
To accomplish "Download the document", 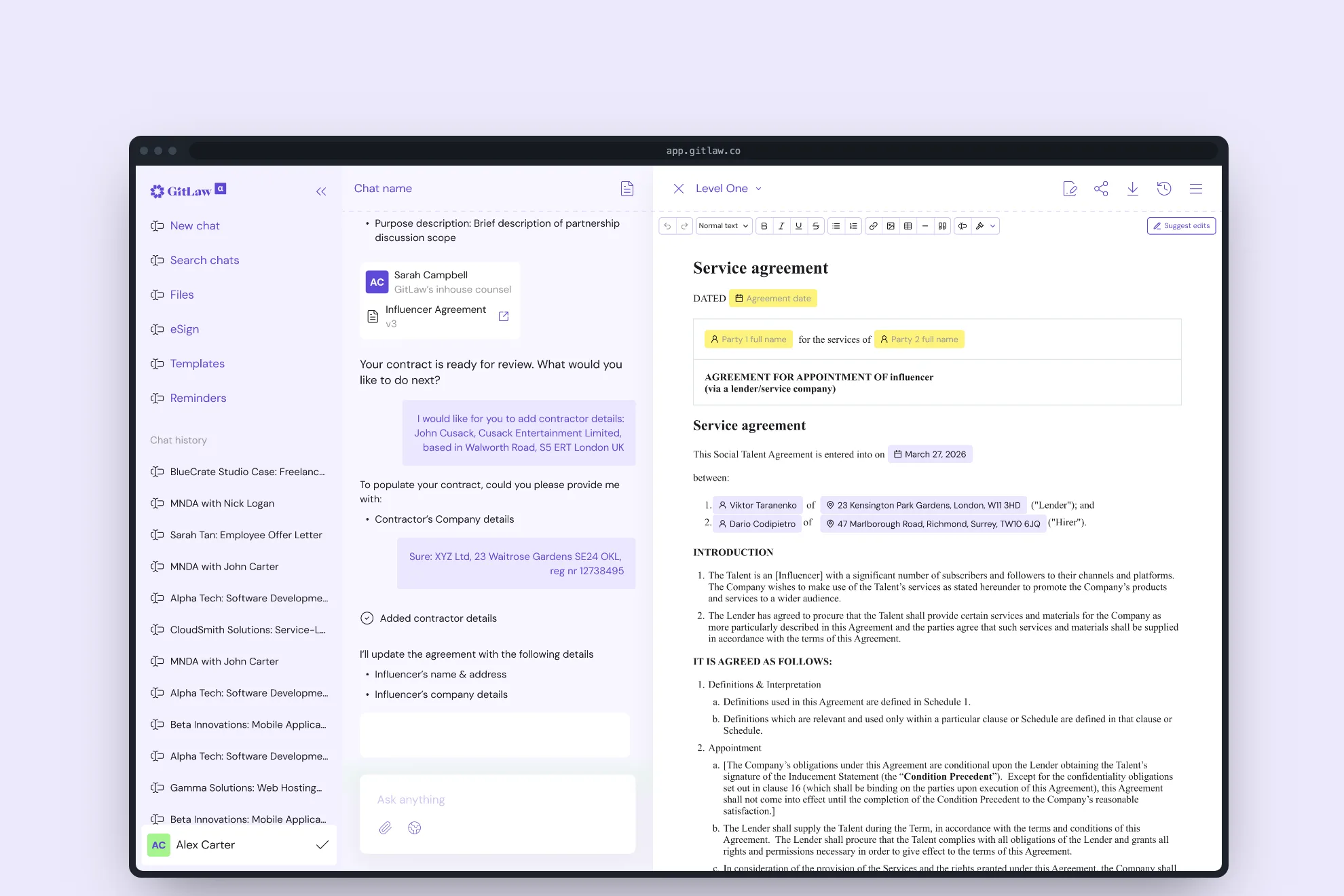I will pos(1133,189).
